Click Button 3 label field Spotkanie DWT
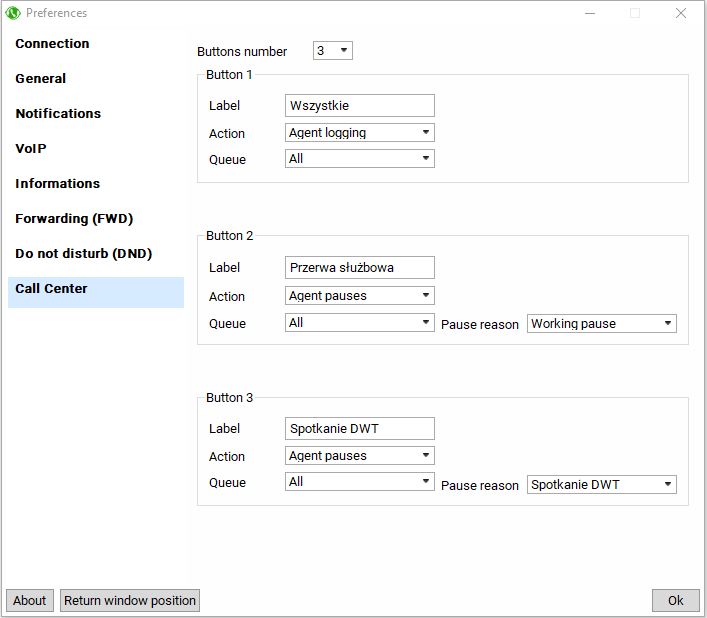The height and width of the screenshot is (618, 707). (359, 429)
